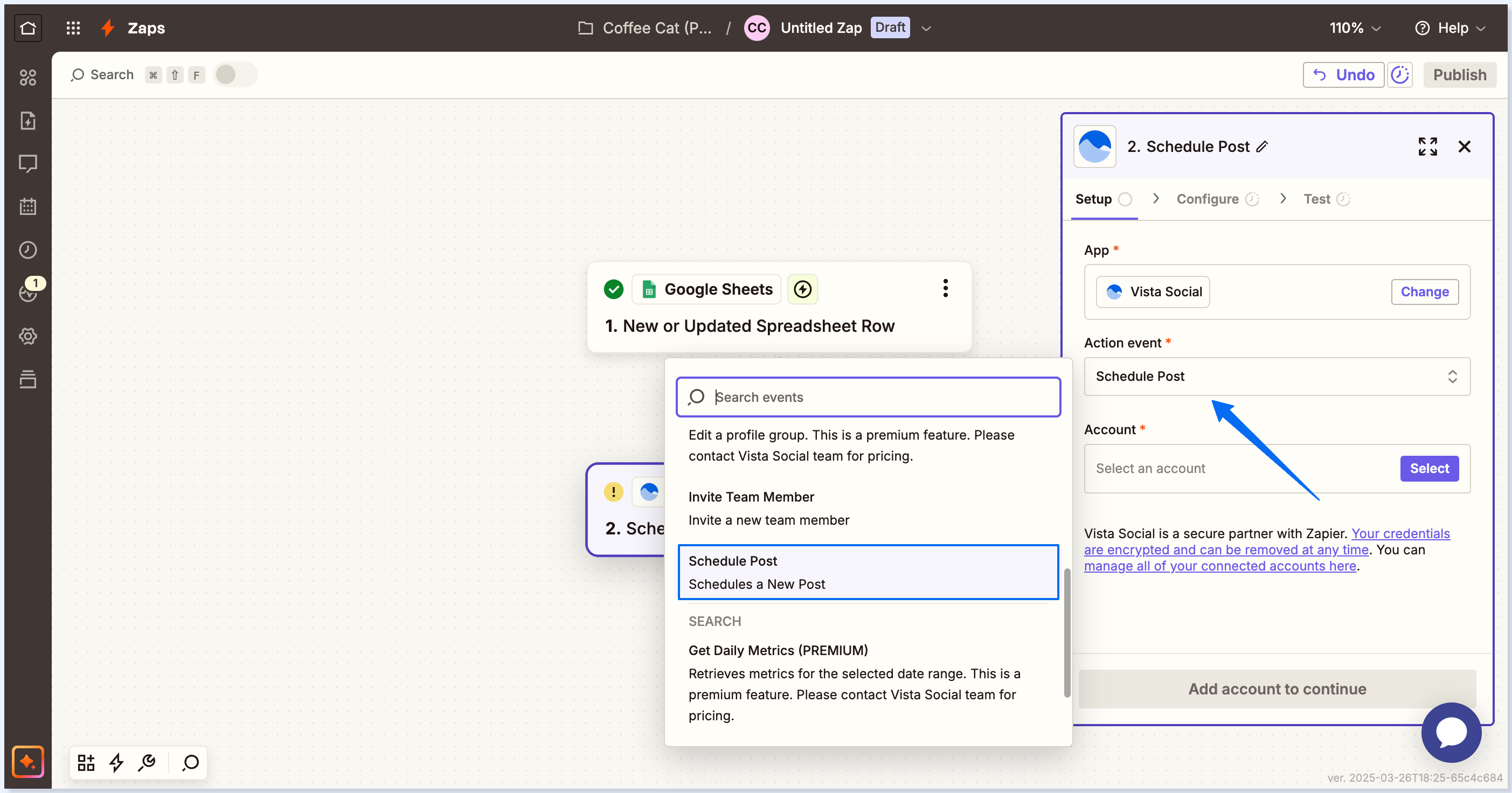Switch to the Setup tab

click(1104, 199)
